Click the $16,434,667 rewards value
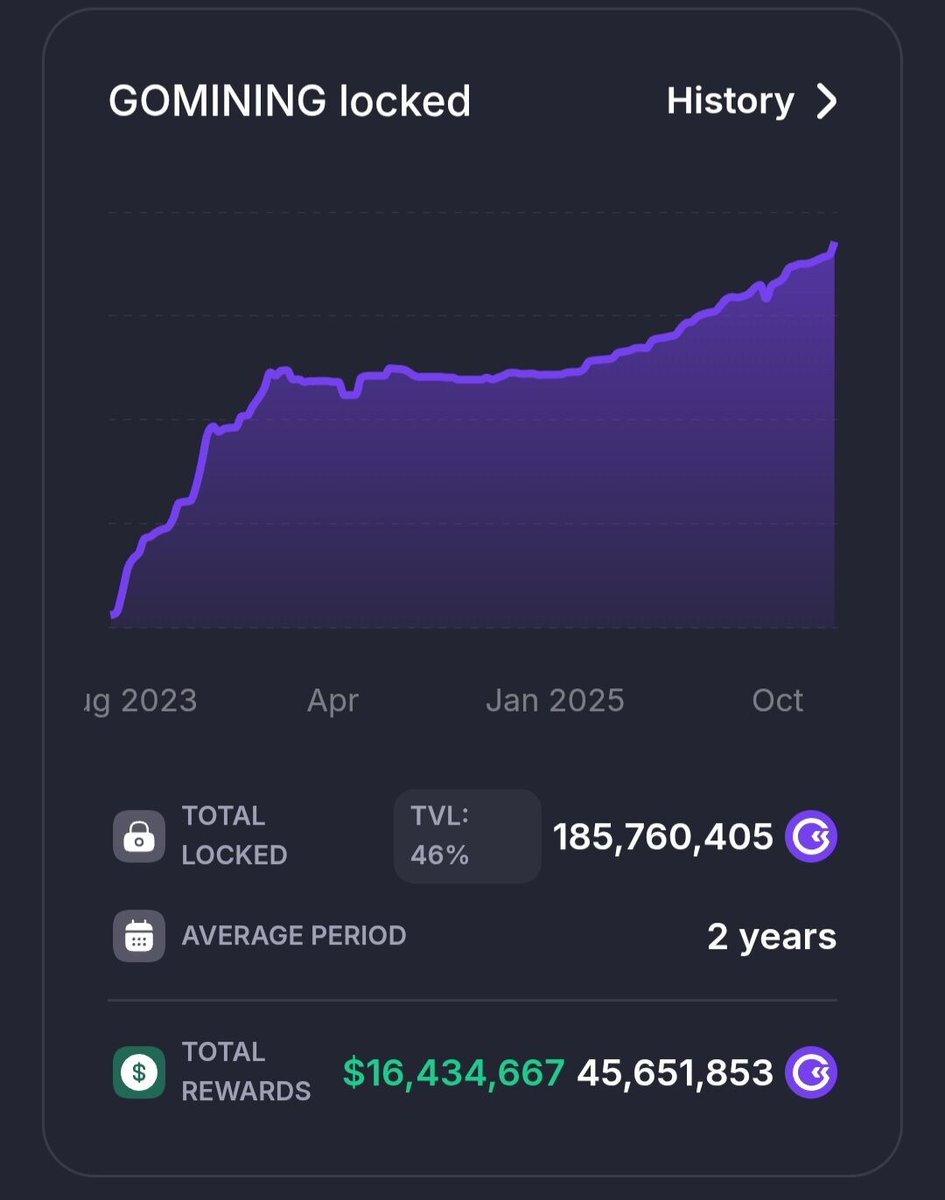 pyautogui.click(x=454, y=1073)
